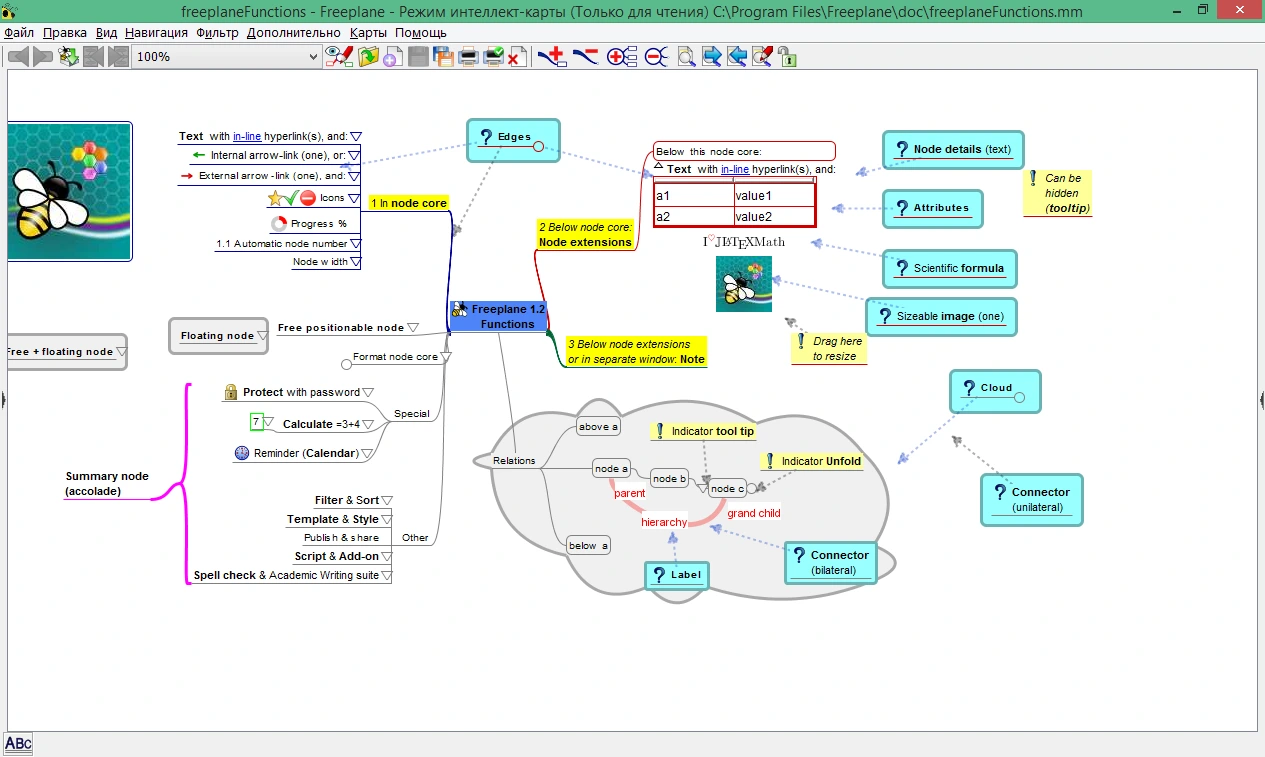Unfold the Script & Add-on triangle
This screenshot has height=757, width=1265.
386,557
